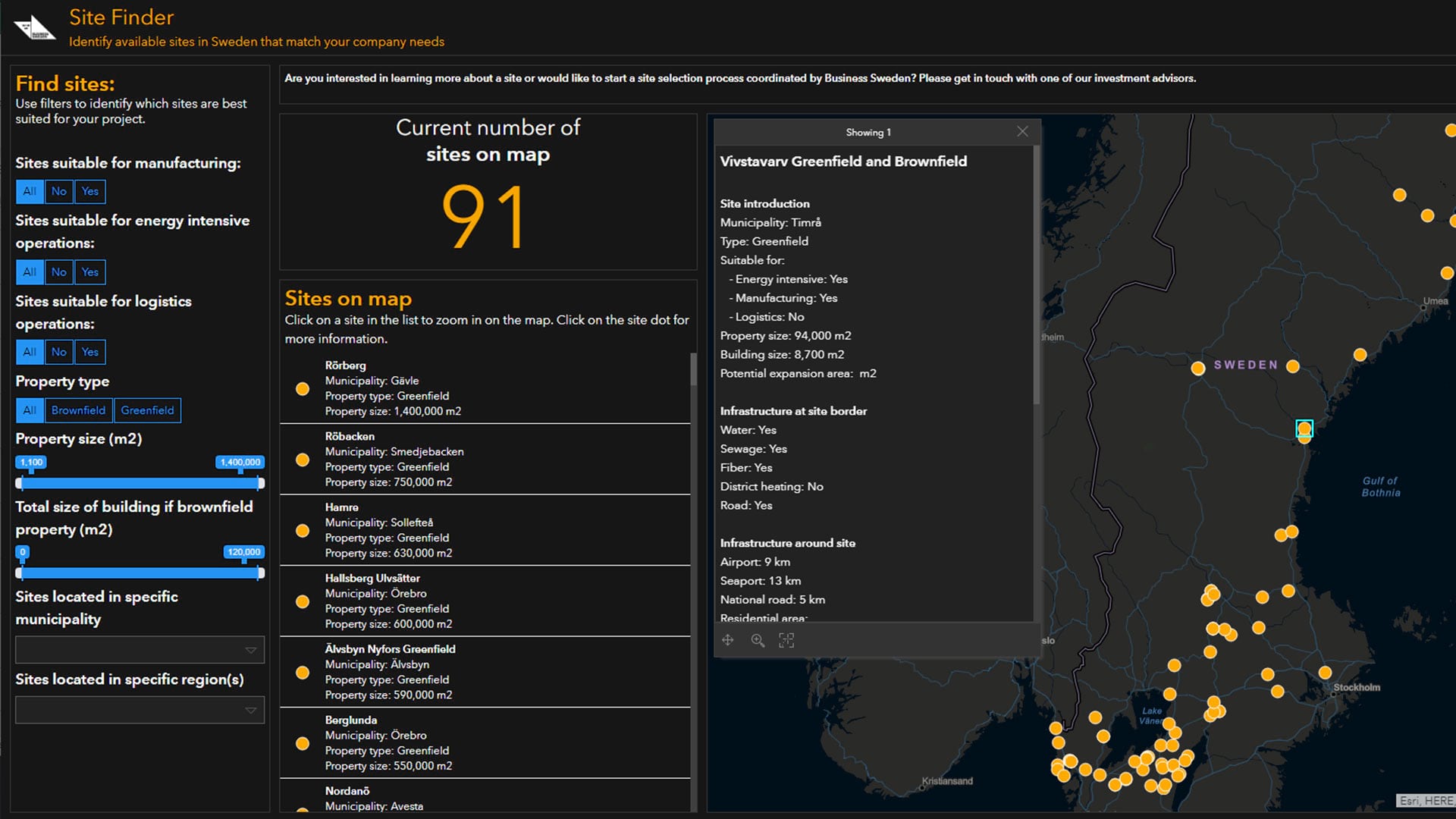Select the Hamre site in the list

485,530
